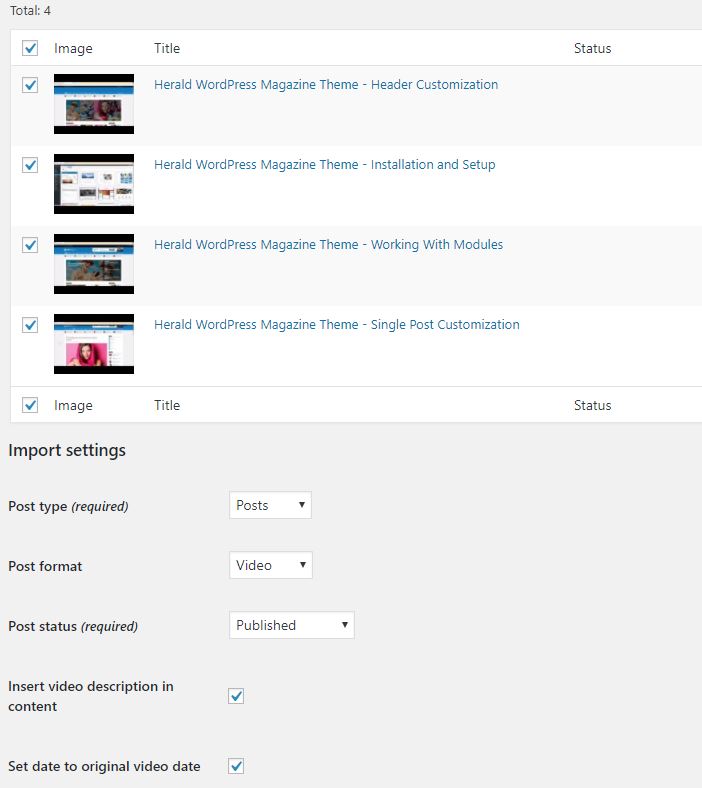Click the Insert video description in content label
The image size is (702, 788).
tap(91, 696)
